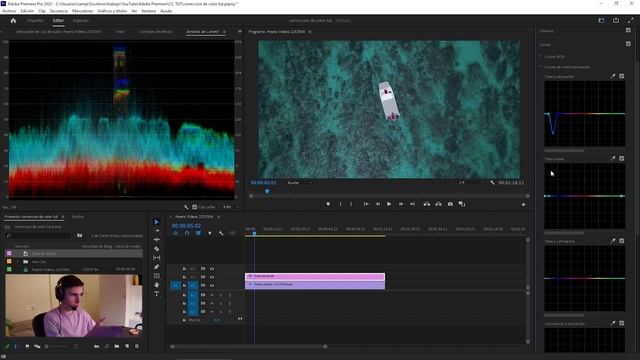Pick hue with Hue vs Saturation eyedropper
640x360 pixels.
[613, 76]
